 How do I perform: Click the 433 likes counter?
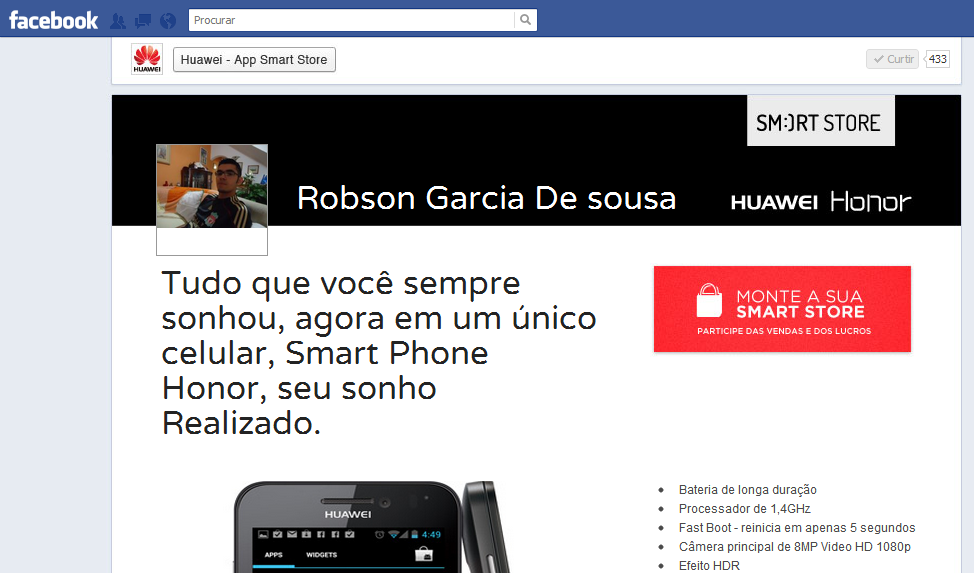pyautogui.click(x=937, y=59)
